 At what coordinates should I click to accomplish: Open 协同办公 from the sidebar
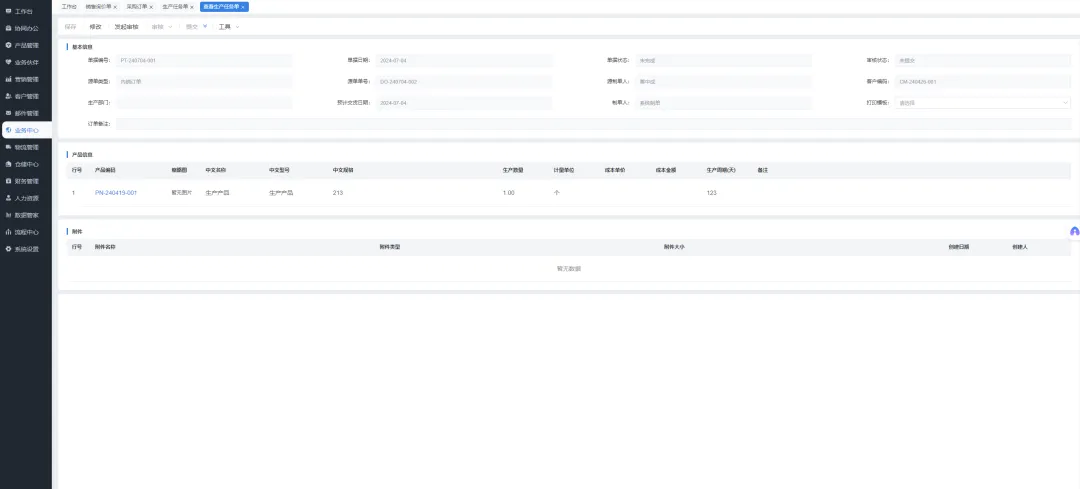click(x=26, y=28)
